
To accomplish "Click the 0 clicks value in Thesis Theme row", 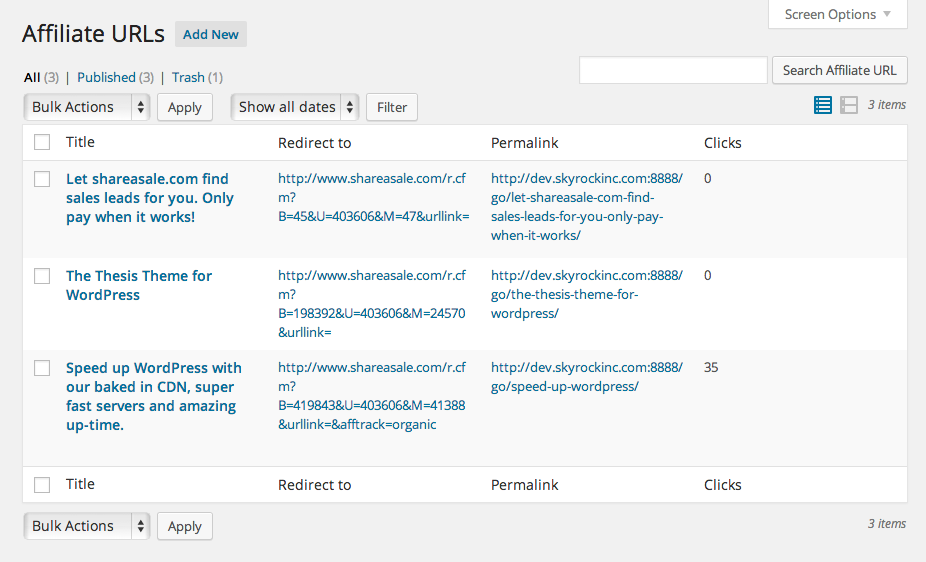I will click(707, 275).
